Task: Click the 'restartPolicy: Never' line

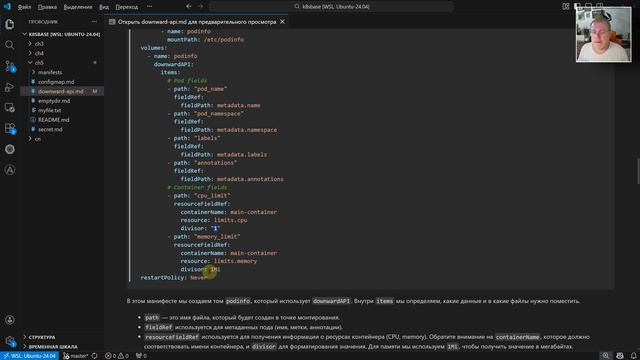Action: [173, 278]
